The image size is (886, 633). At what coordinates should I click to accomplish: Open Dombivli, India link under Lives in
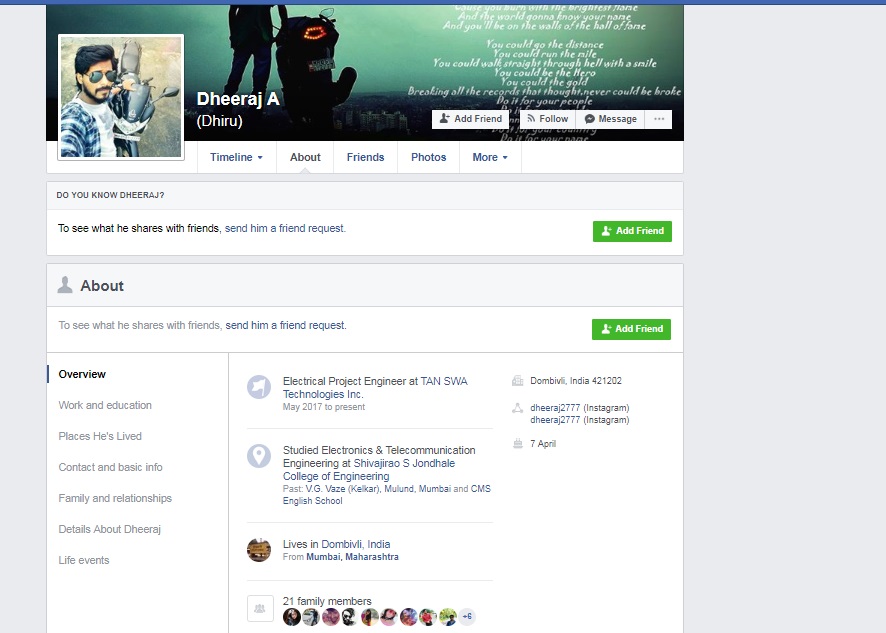coord(355,544)
